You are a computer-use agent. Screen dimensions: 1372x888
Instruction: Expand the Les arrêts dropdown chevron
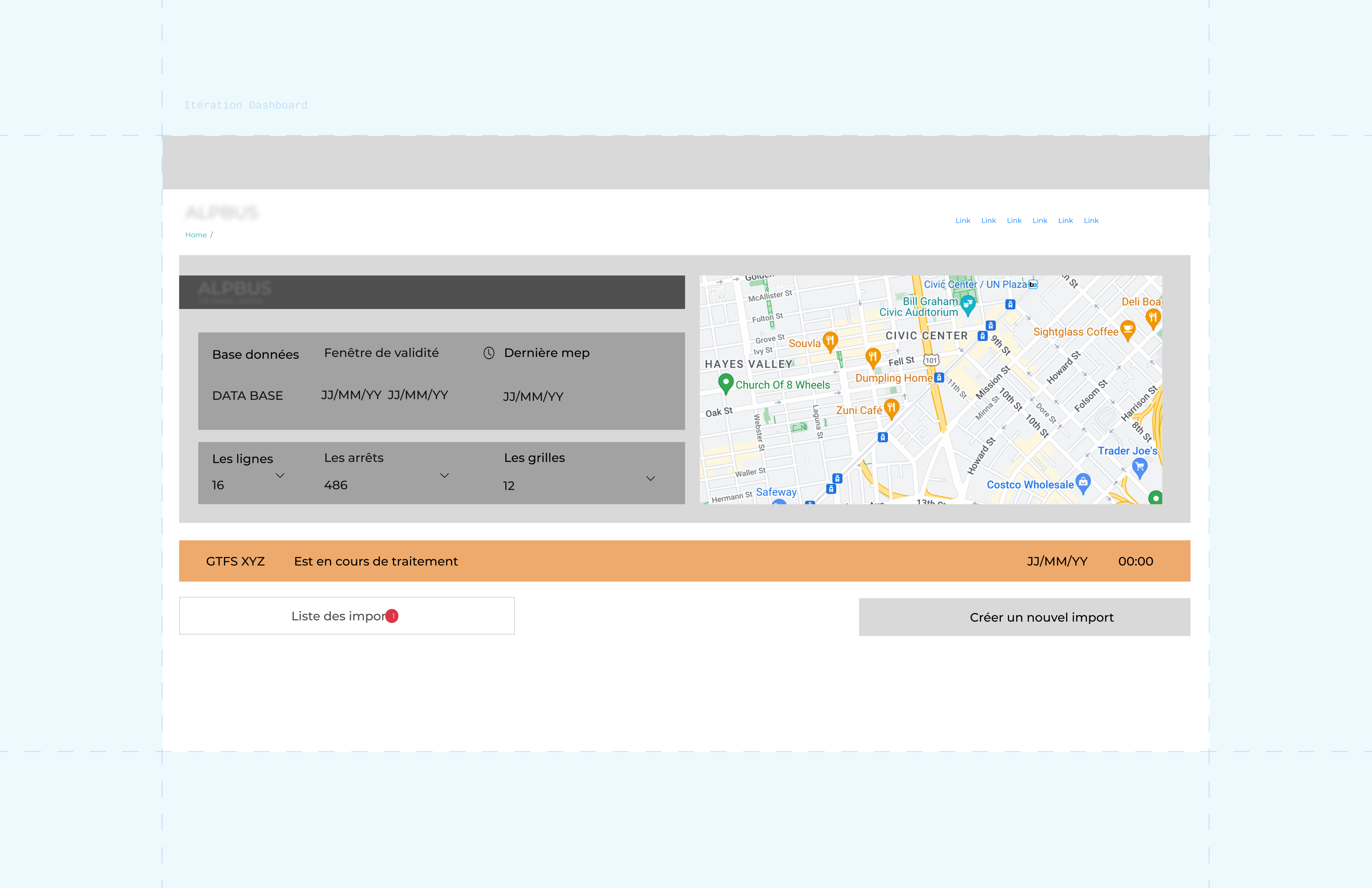pyautogui.click(x=445, y=475)
